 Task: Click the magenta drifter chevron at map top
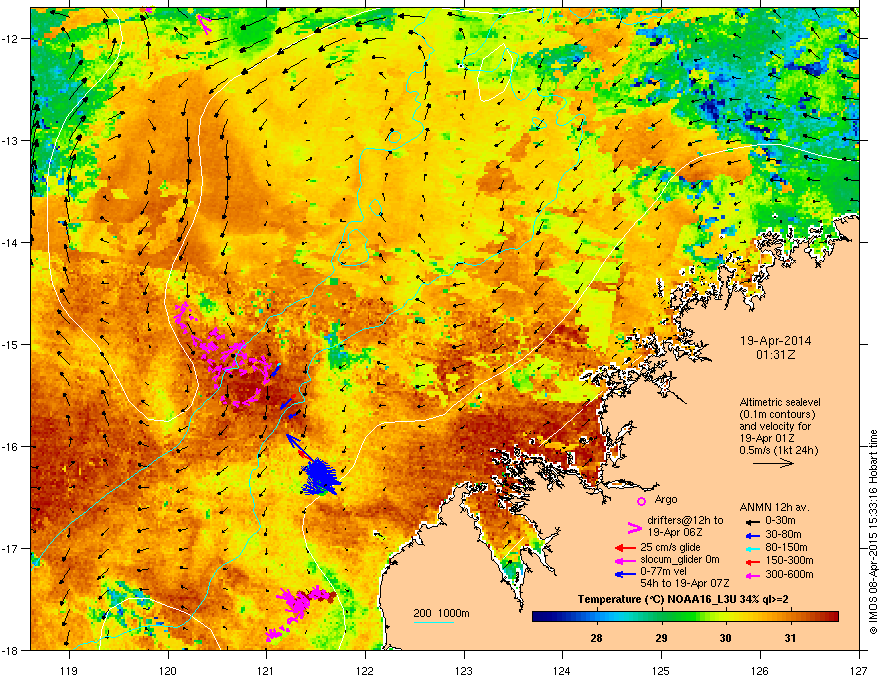(x=205, y=24)
